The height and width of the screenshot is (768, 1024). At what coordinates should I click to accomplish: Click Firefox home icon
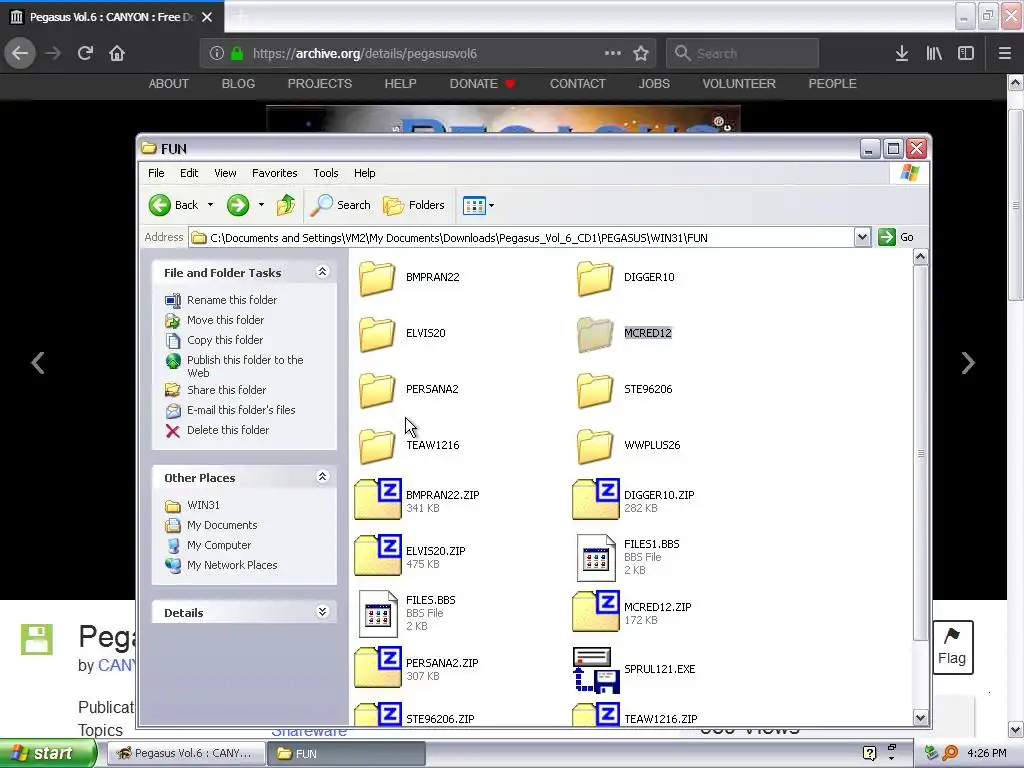tap(117, 53)
